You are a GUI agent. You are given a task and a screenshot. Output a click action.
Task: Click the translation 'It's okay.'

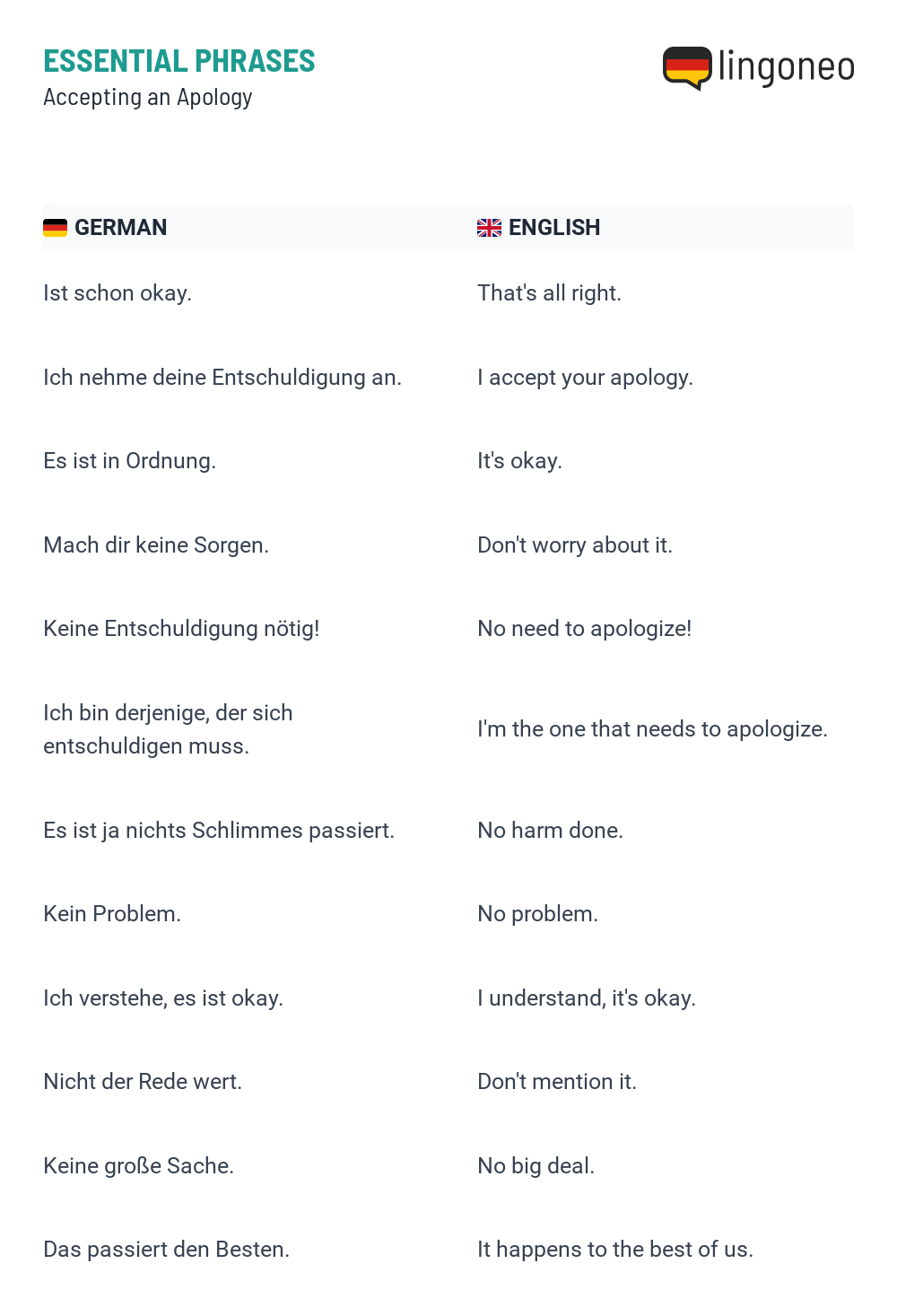coord(520,461)
